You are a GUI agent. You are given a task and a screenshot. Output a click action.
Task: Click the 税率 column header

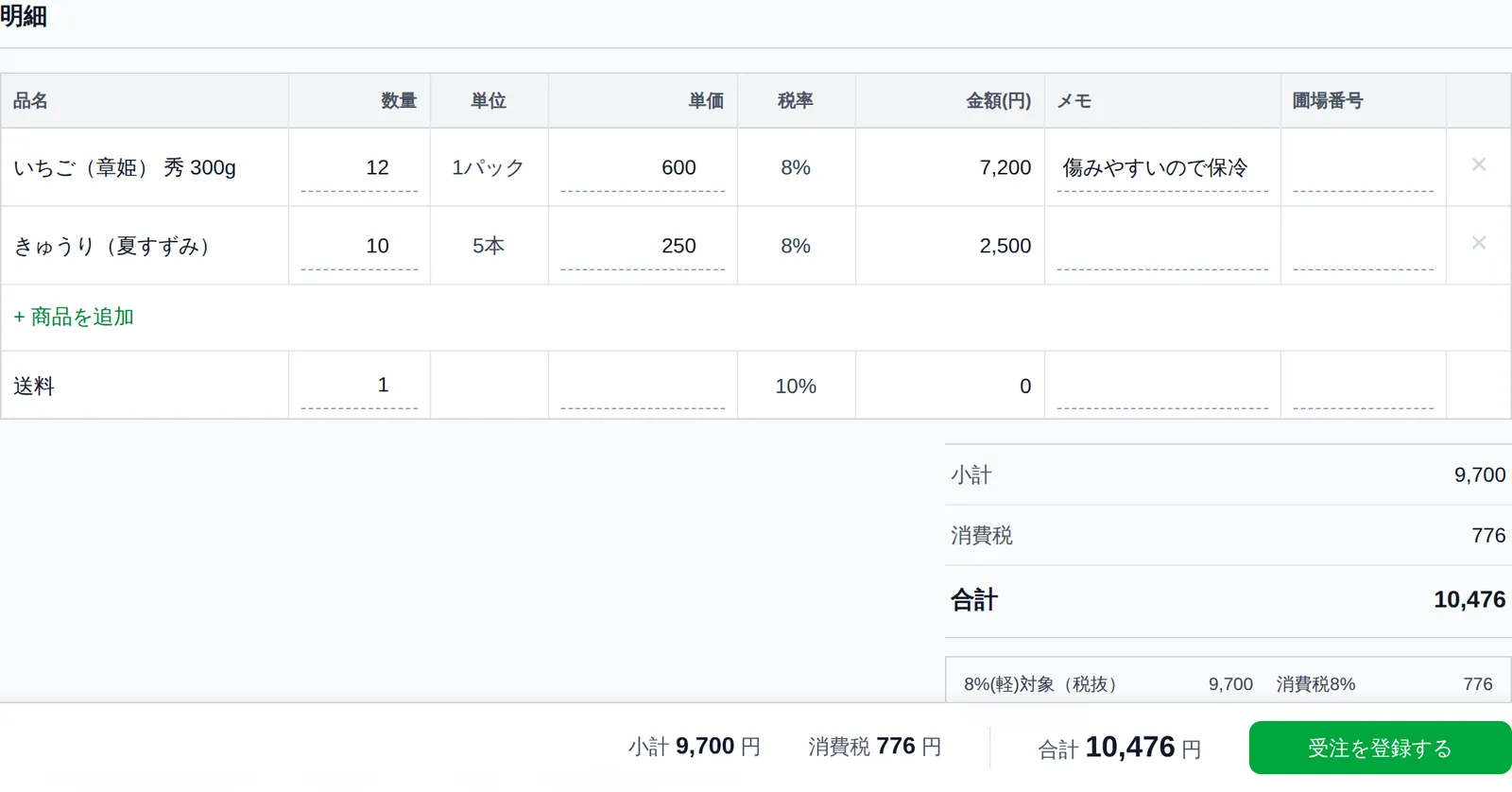796,100
